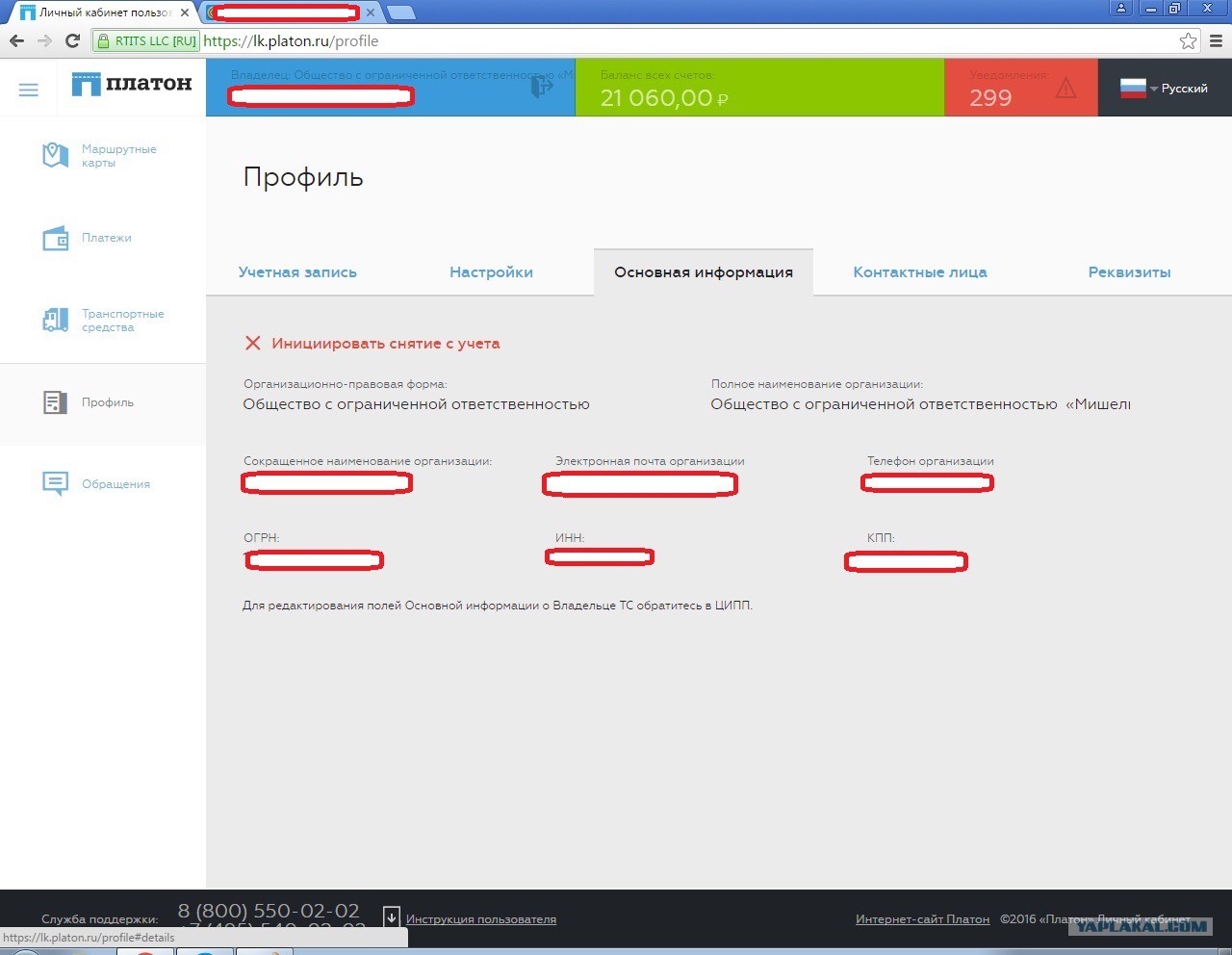The width and height of the screenshot is (1232, 955).
Task: Open the Контактные лица tab
Action: [x=919, y=272]
